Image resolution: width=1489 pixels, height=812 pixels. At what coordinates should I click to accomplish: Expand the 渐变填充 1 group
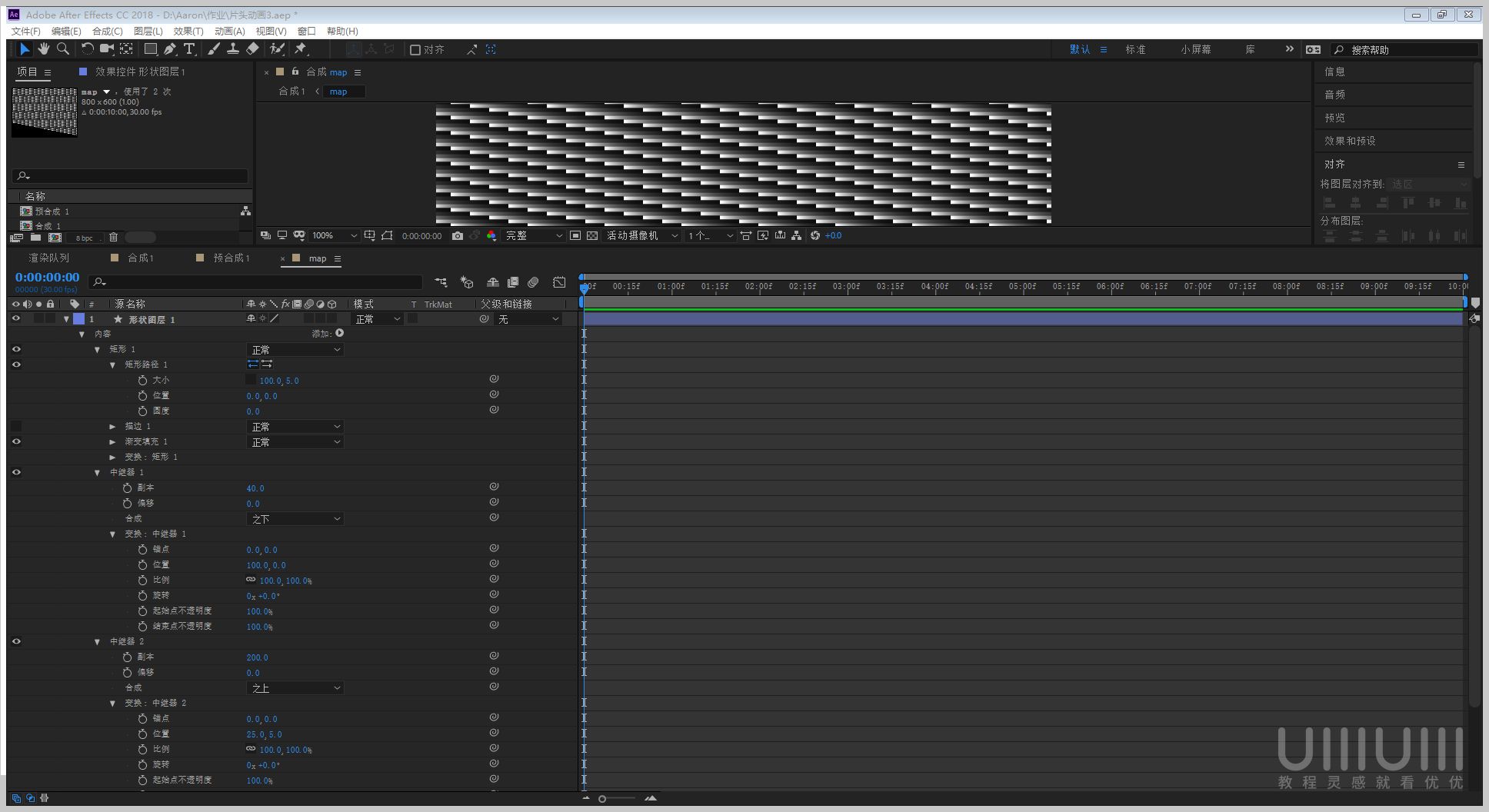coord(112,441)
